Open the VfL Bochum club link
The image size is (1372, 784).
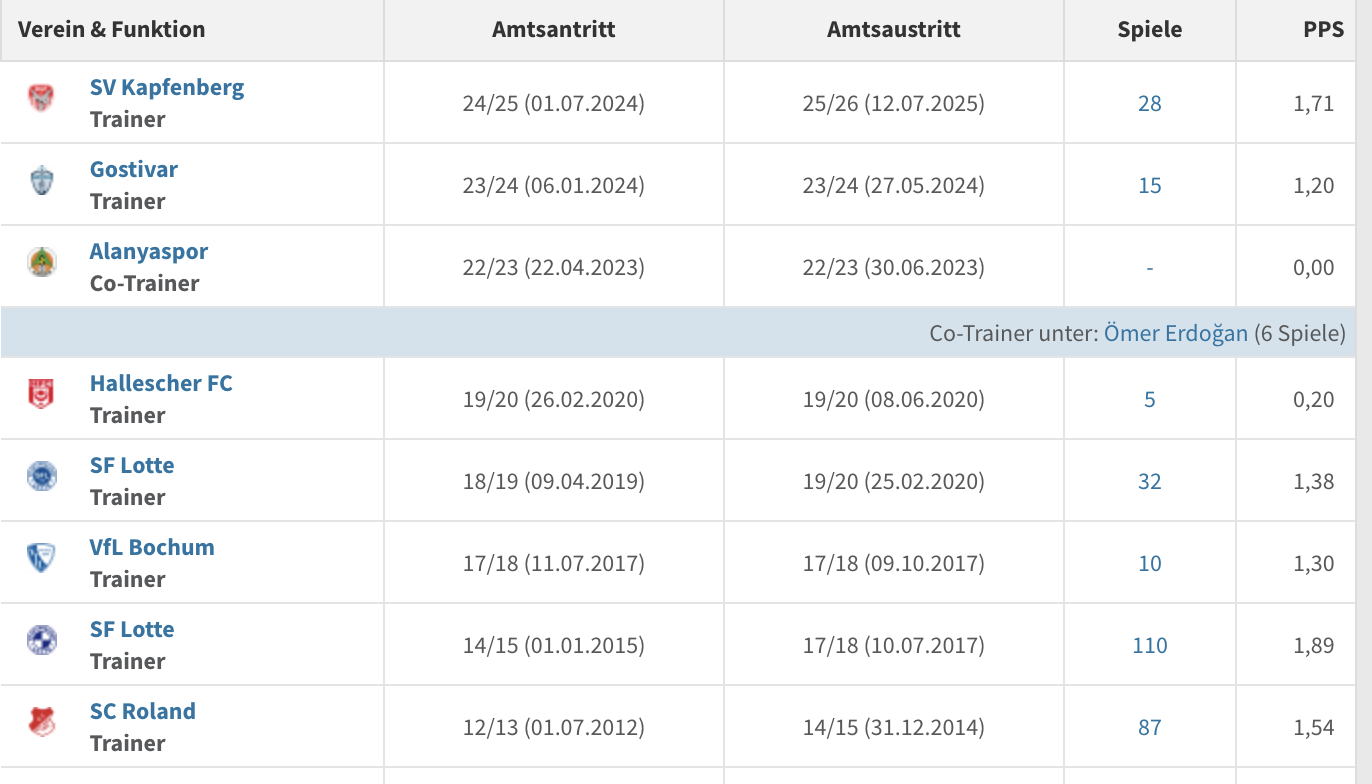coord(152,547)
